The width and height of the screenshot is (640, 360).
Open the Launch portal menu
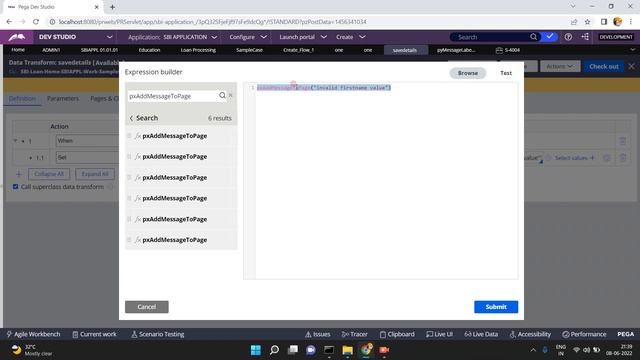point(303,37)
